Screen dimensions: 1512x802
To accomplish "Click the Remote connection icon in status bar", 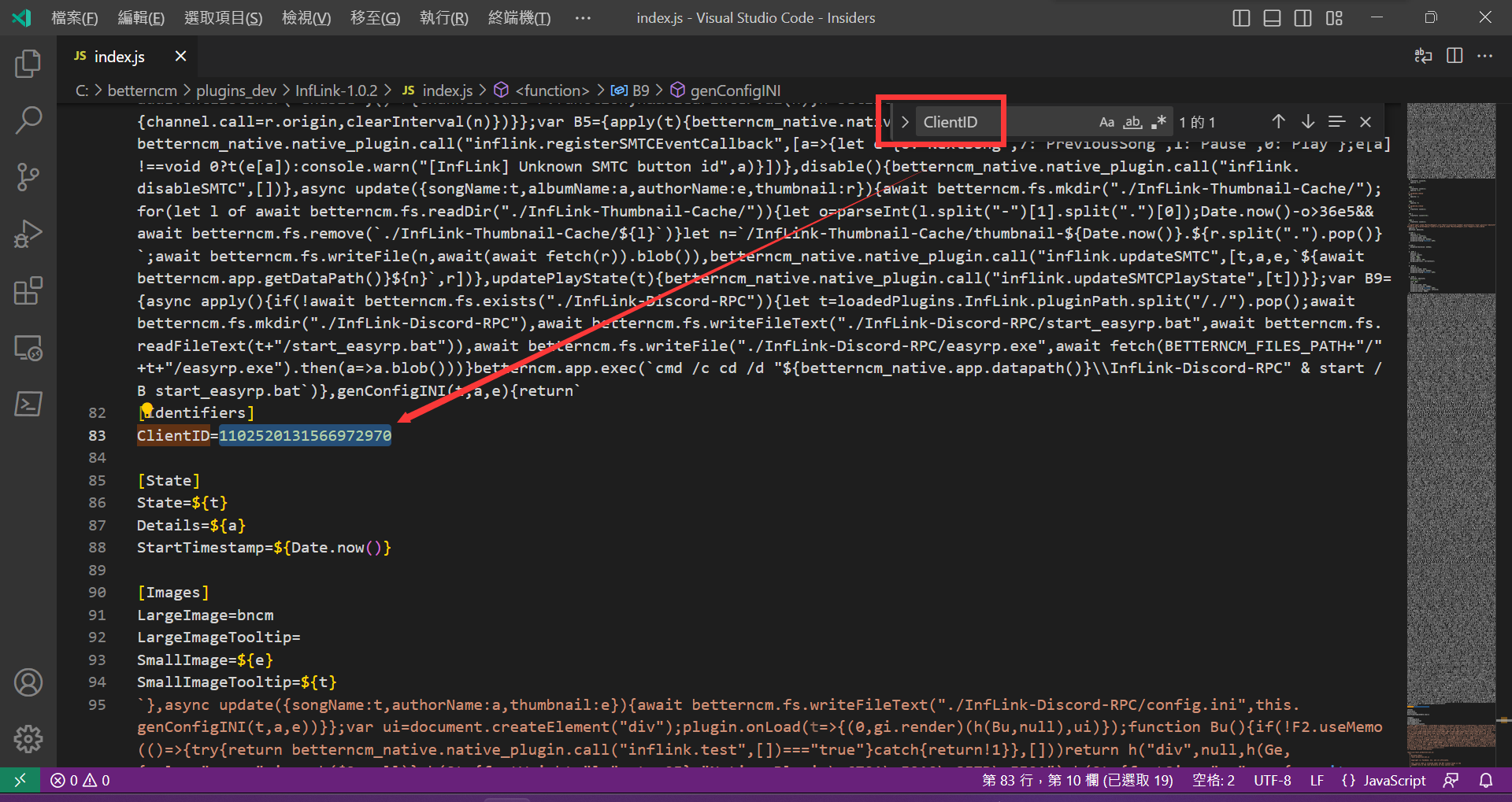I will pos(20,780).
